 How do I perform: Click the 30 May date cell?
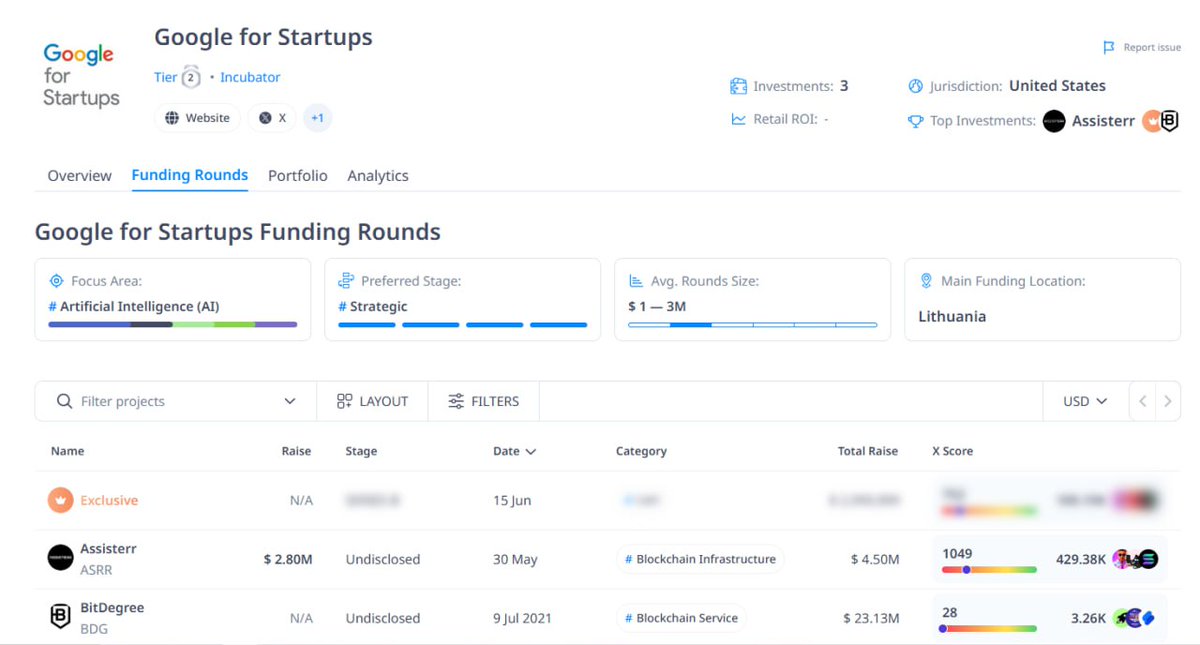coord(515,559)
